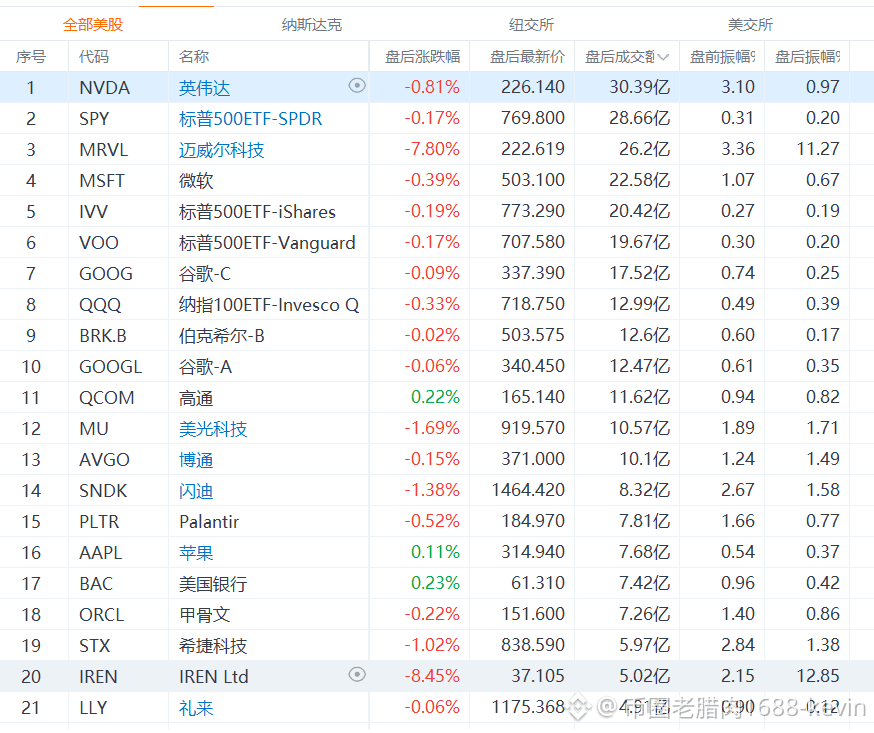Select the 谷歌-A name cell
This screenshot has width=874, height=733.
[205, 367]
